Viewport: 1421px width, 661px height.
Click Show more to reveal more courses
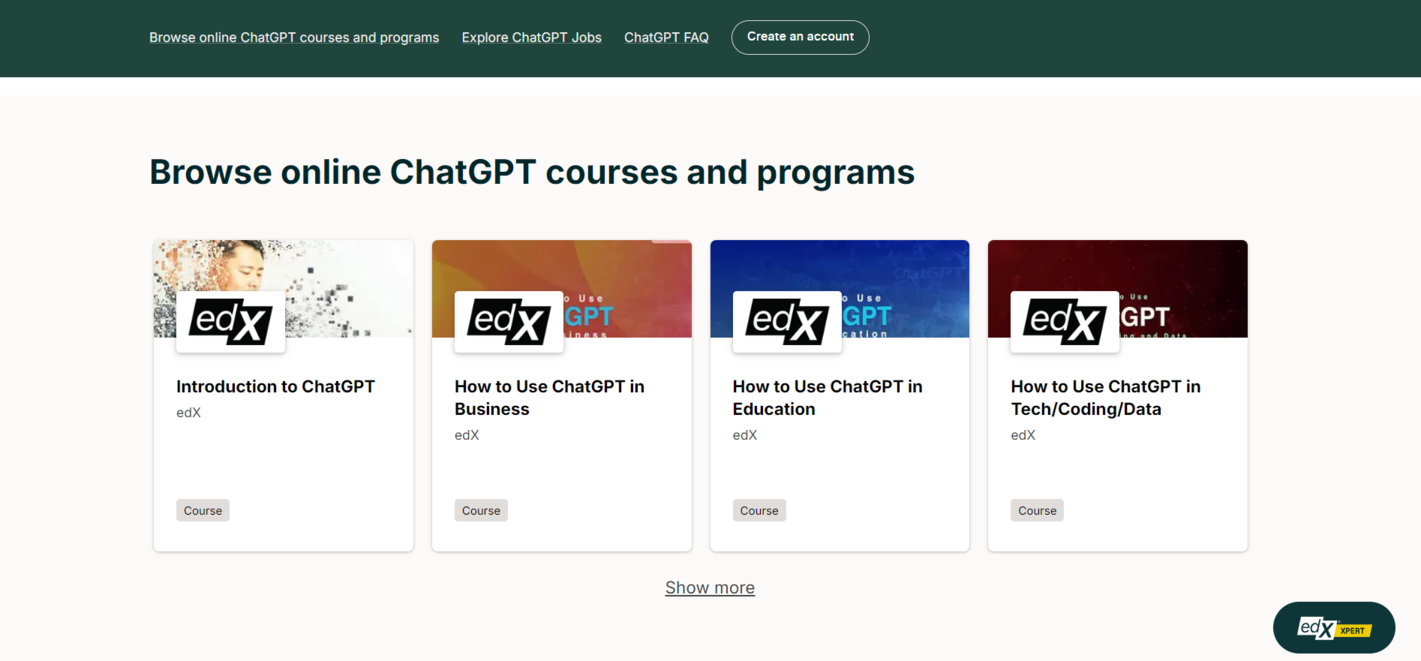pos(710,588)
